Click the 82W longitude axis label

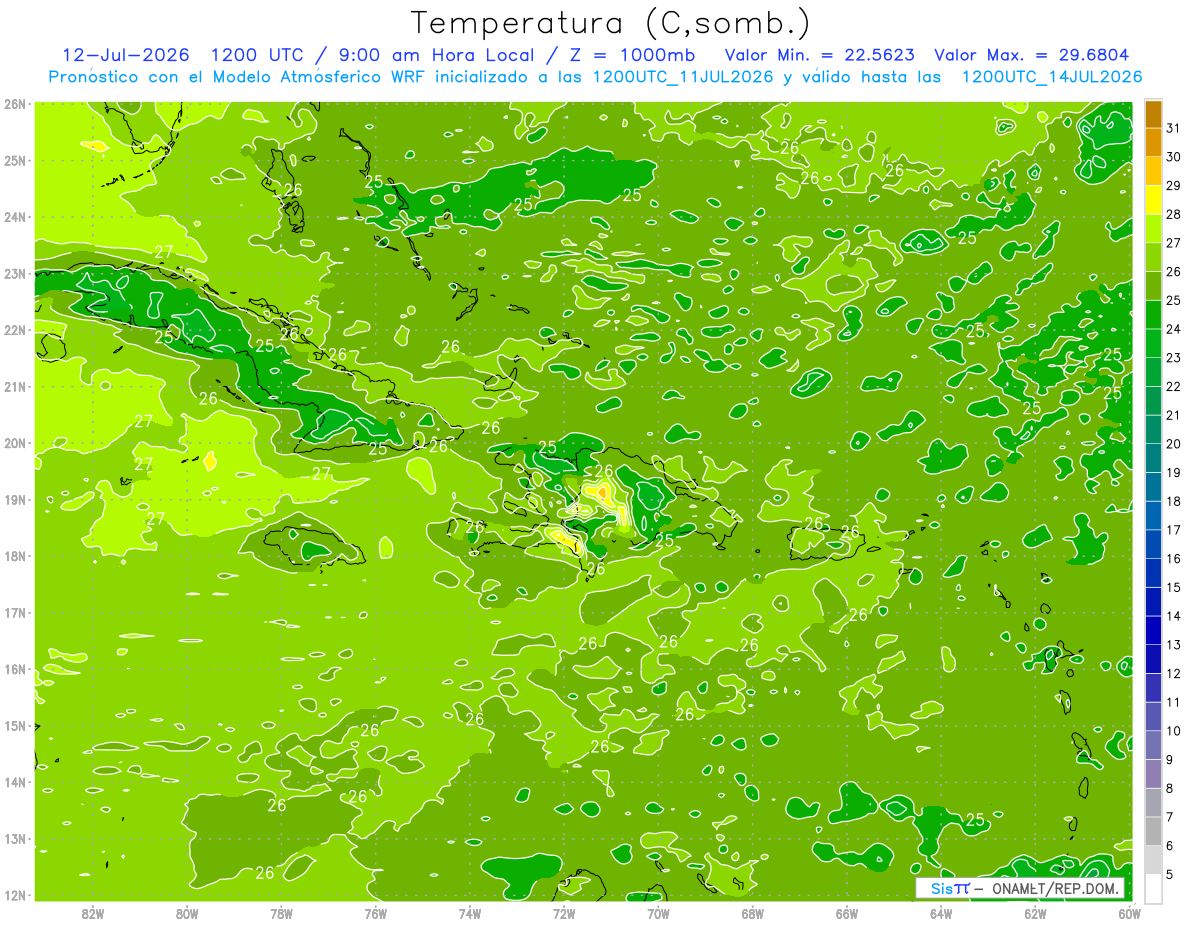click(x=93, y=913)
